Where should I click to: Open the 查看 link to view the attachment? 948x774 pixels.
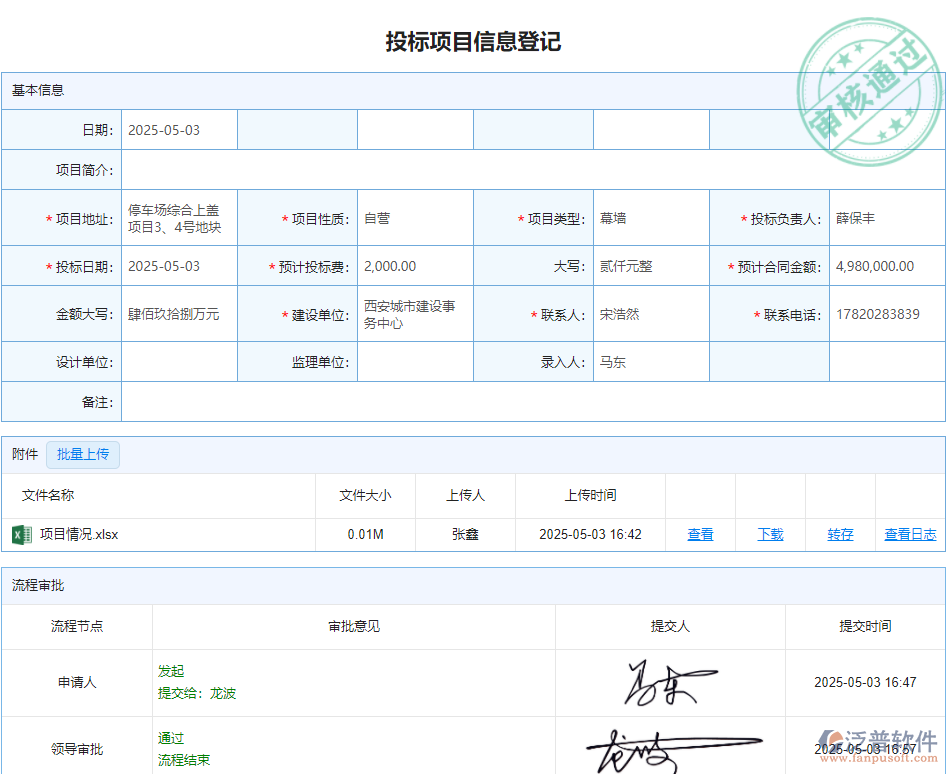(x=700, y=534)
